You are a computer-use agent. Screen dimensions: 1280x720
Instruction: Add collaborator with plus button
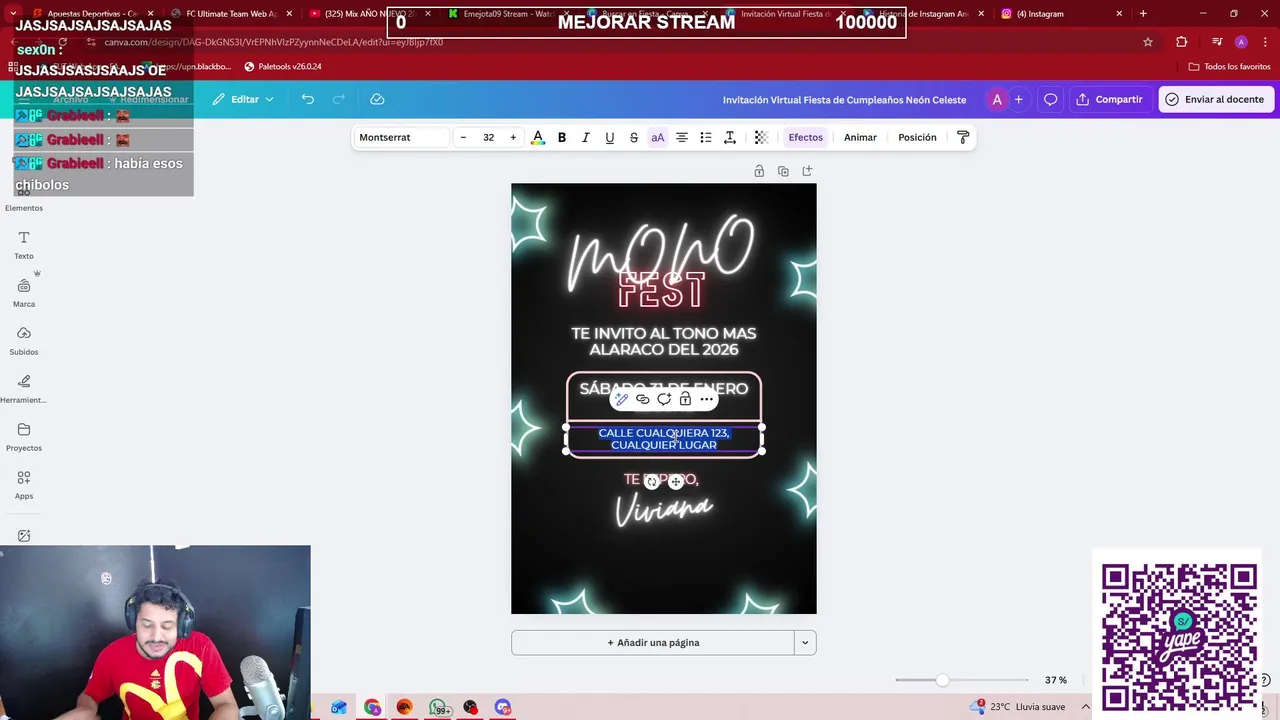point(1019,99)
